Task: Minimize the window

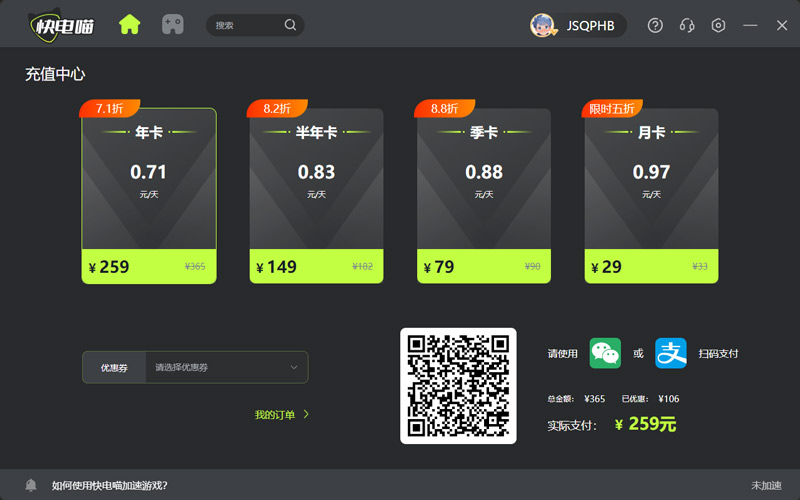Action: point(750,25)
